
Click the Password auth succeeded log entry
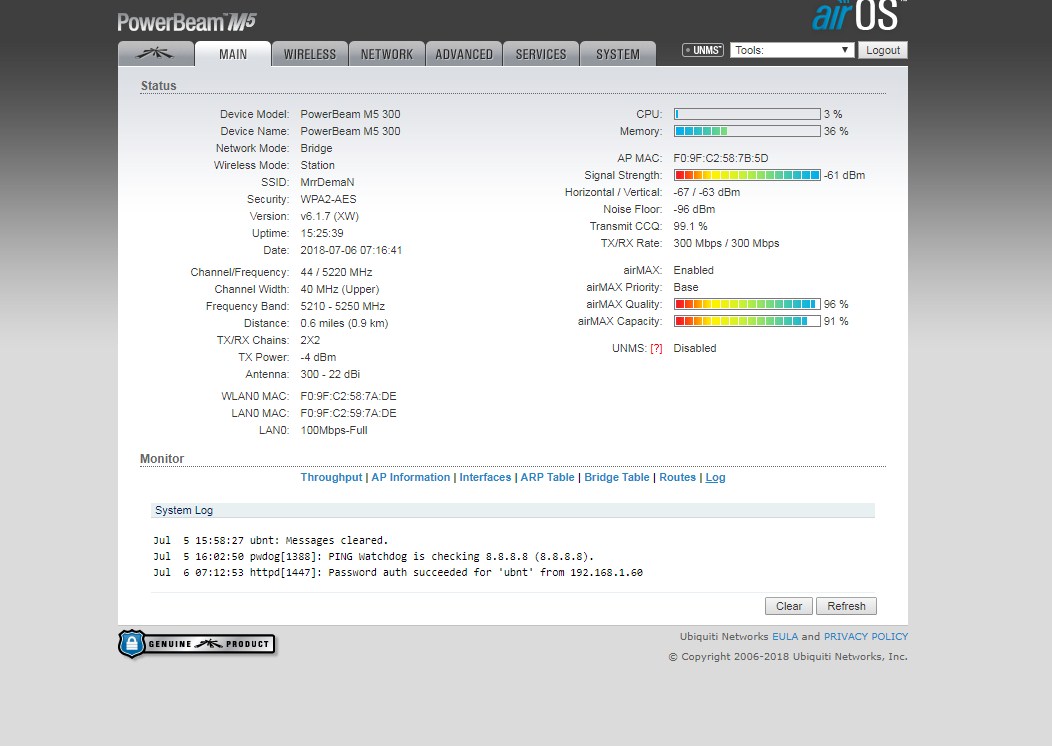point(398,572)
